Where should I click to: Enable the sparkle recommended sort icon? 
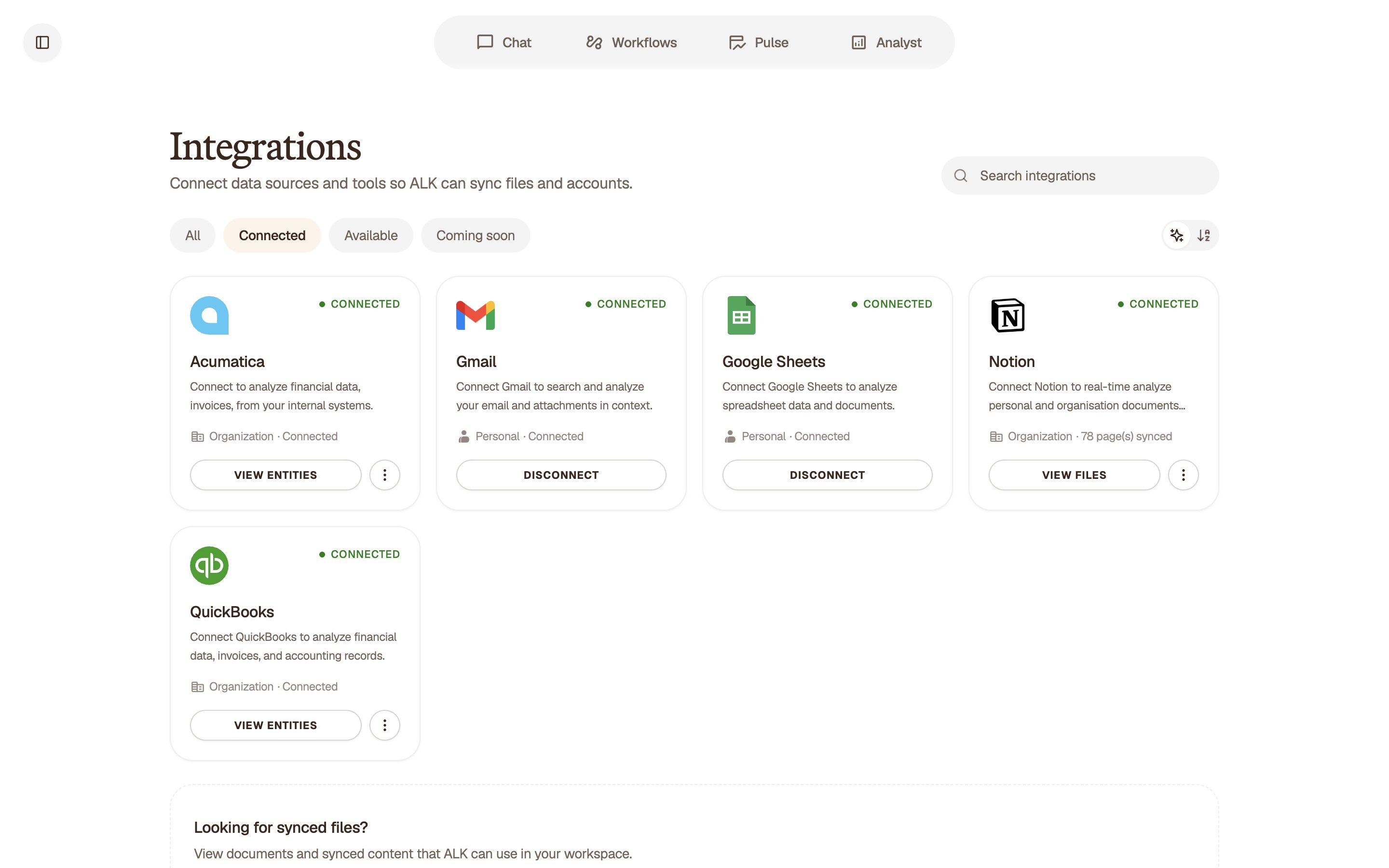pyautogui.click(x=1177, y=235)
